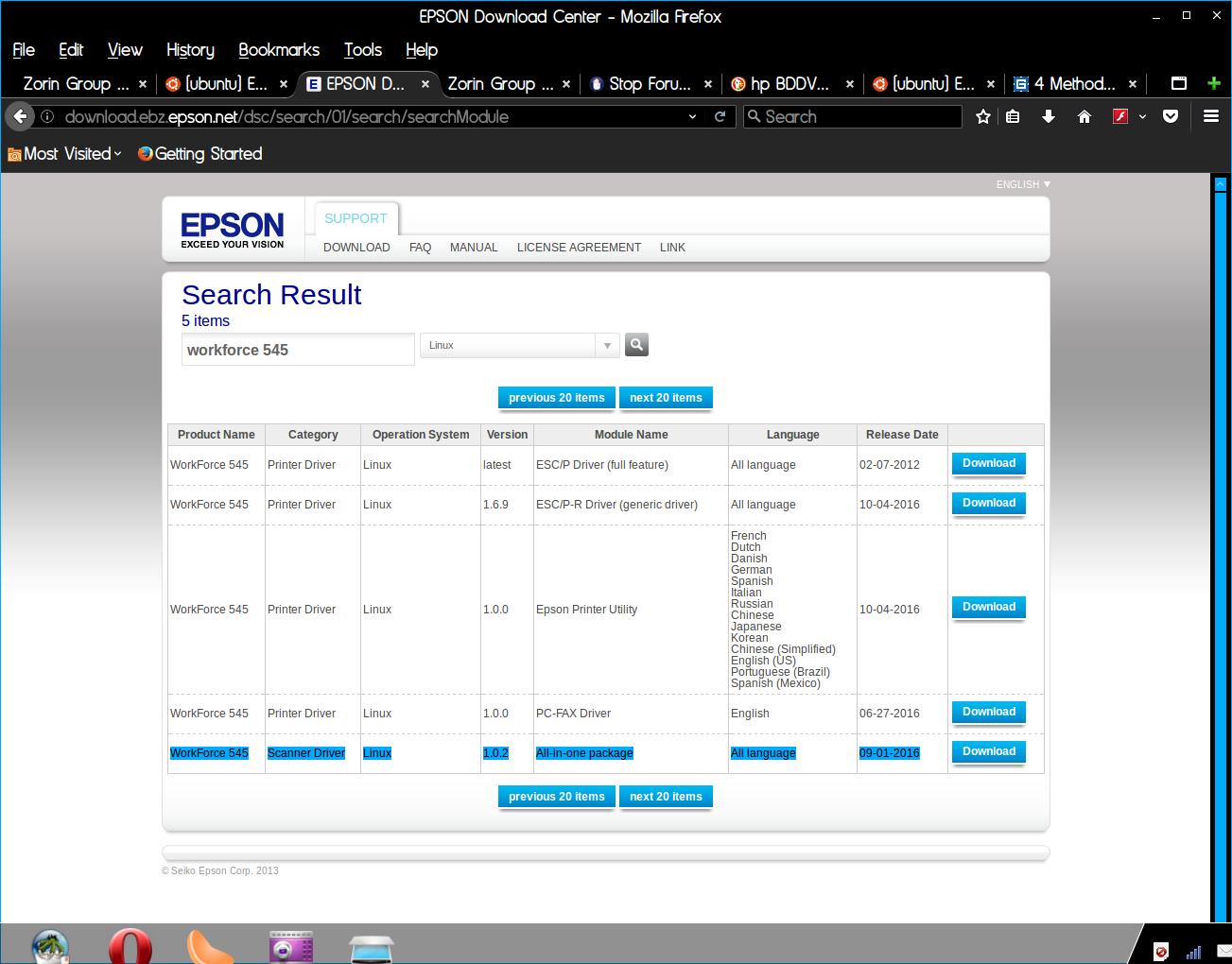Click the top 'next 20 items' button
1232x964 pixels.
pyautogui.click(x=666, y=398)
